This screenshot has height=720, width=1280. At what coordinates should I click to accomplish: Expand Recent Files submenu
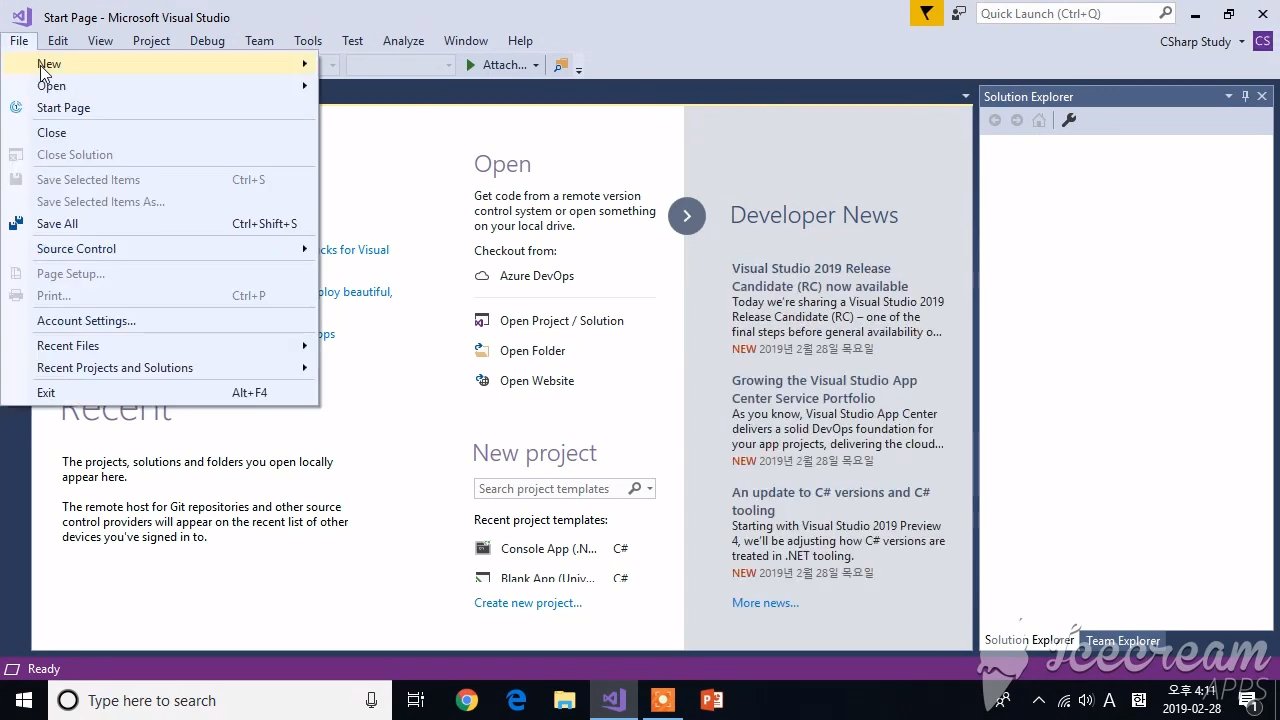(160, 346)
